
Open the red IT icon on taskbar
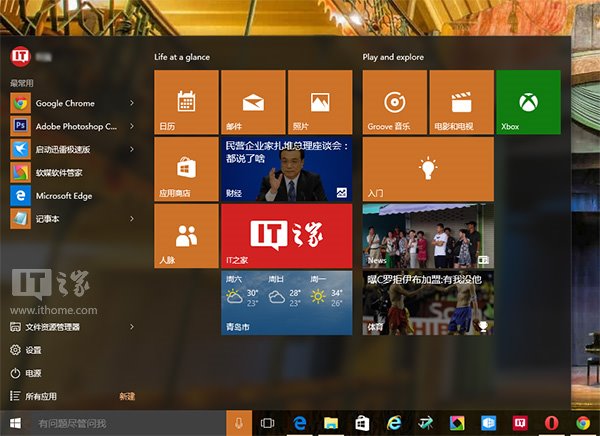pyautogui.click(x=520, y=423)
